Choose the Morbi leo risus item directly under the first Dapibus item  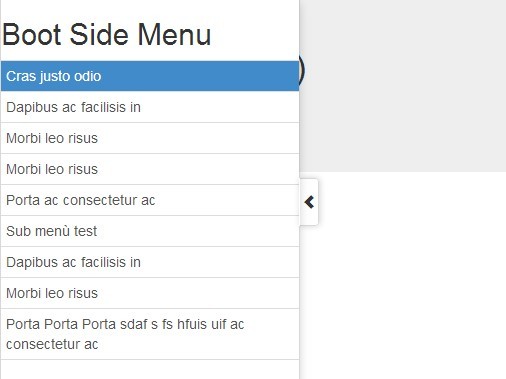coord(150,138)
